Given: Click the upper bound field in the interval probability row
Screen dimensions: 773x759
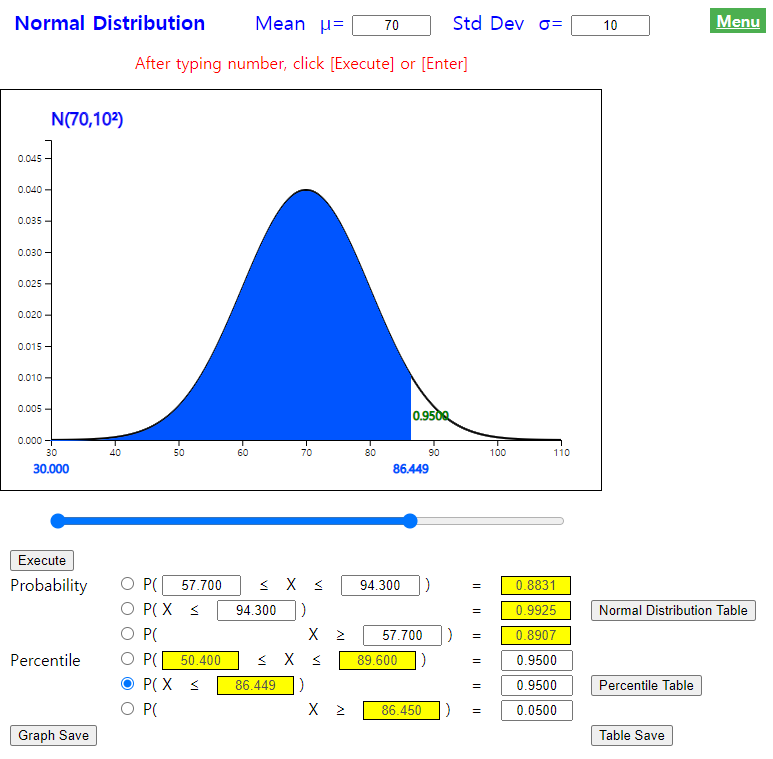Looking at the screenshot, I should 380,586.
